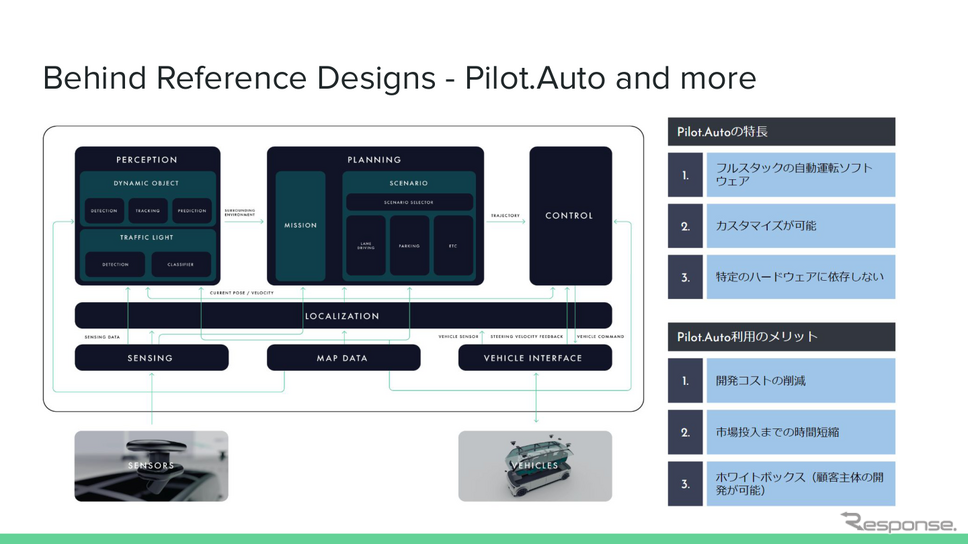Click the '市場投入までの時間短縮' merit item
This screenshot has width=968, height=544.
(x=801, y=432)
